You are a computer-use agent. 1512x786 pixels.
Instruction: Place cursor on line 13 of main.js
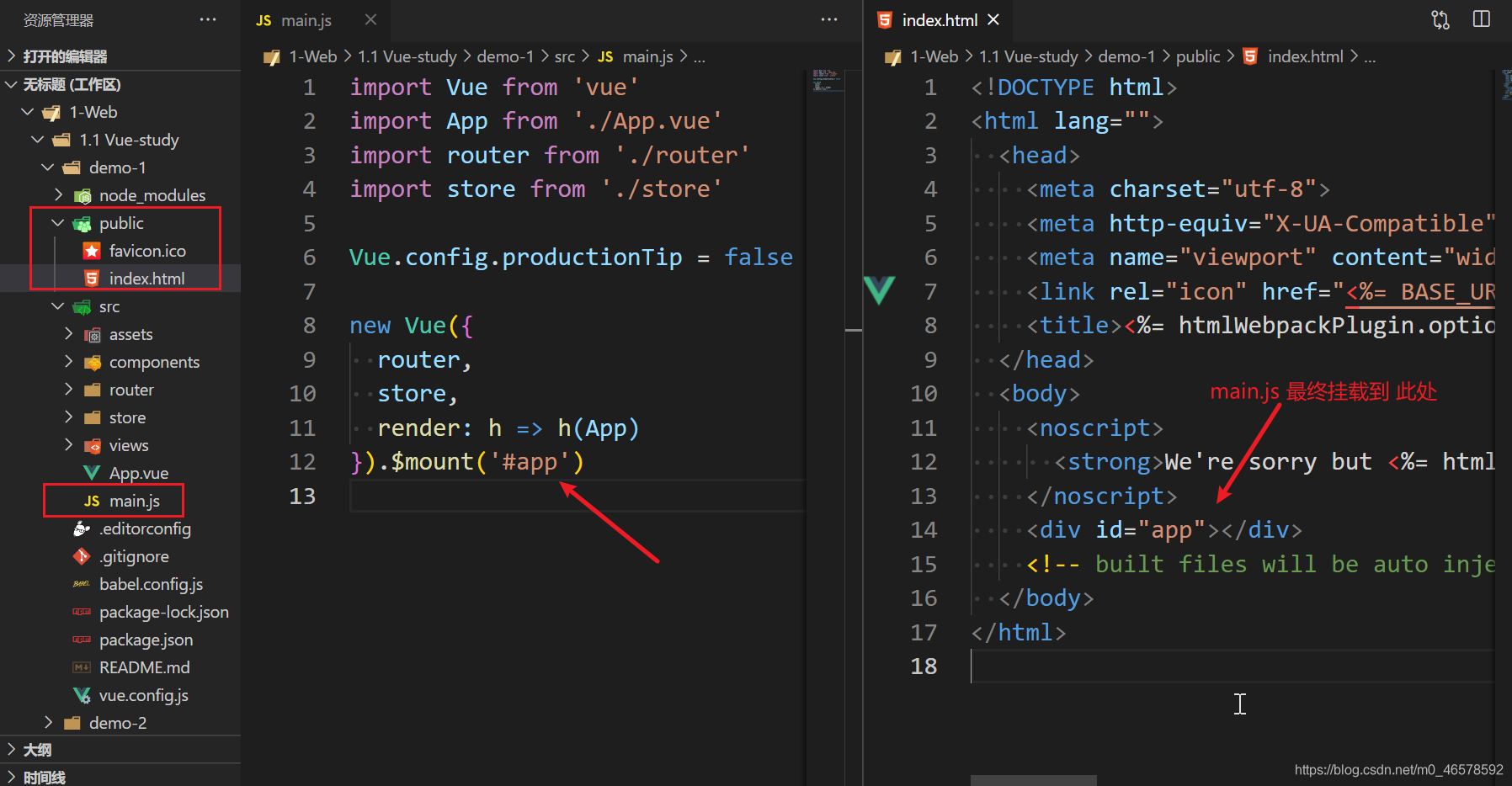tap(577, 496)
